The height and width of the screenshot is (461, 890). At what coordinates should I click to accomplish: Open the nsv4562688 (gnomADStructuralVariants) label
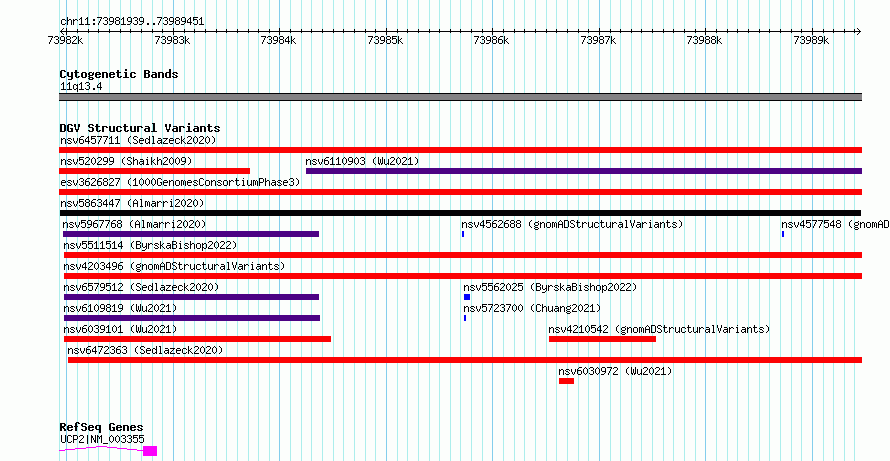tap(572, 224)
